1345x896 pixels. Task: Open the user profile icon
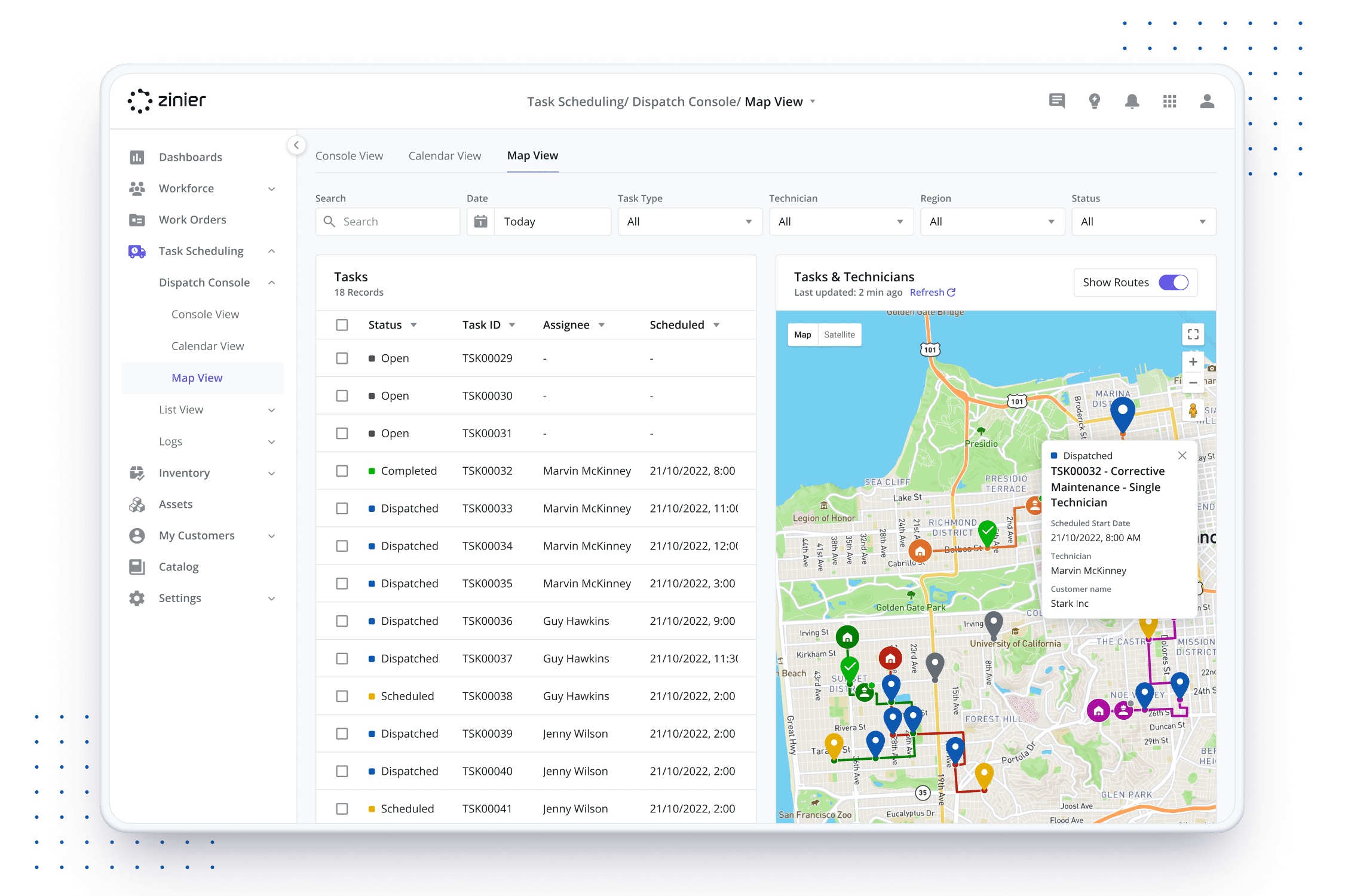[1207, 101]
